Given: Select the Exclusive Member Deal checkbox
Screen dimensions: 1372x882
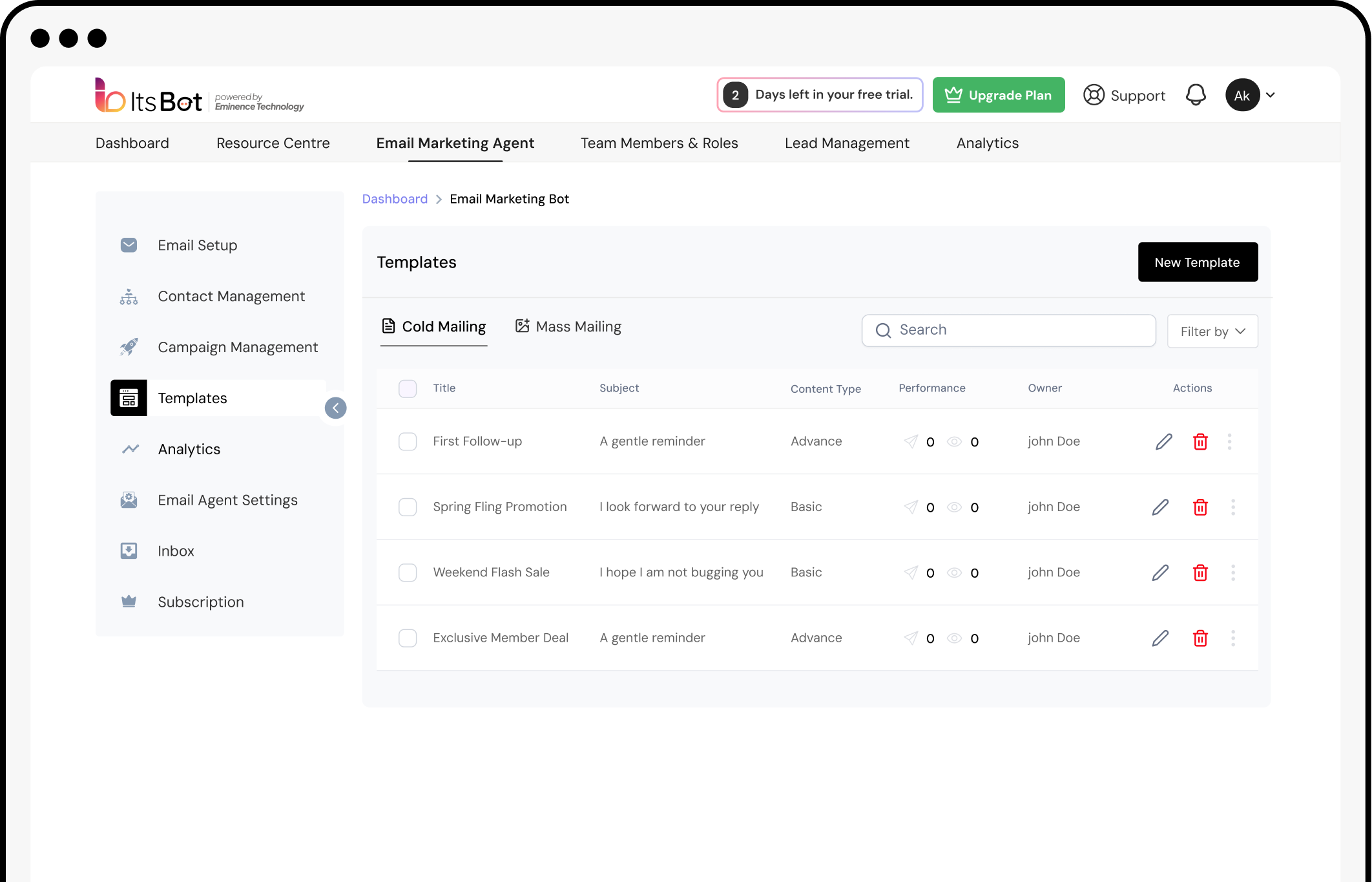Looking at the screenshot, I should tap(408, 638).
